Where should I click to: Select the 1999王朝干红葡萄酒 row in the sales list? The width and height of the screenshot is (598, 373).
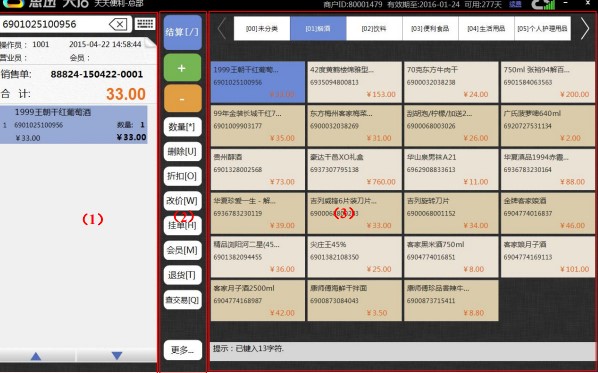[x=74, y=125]
